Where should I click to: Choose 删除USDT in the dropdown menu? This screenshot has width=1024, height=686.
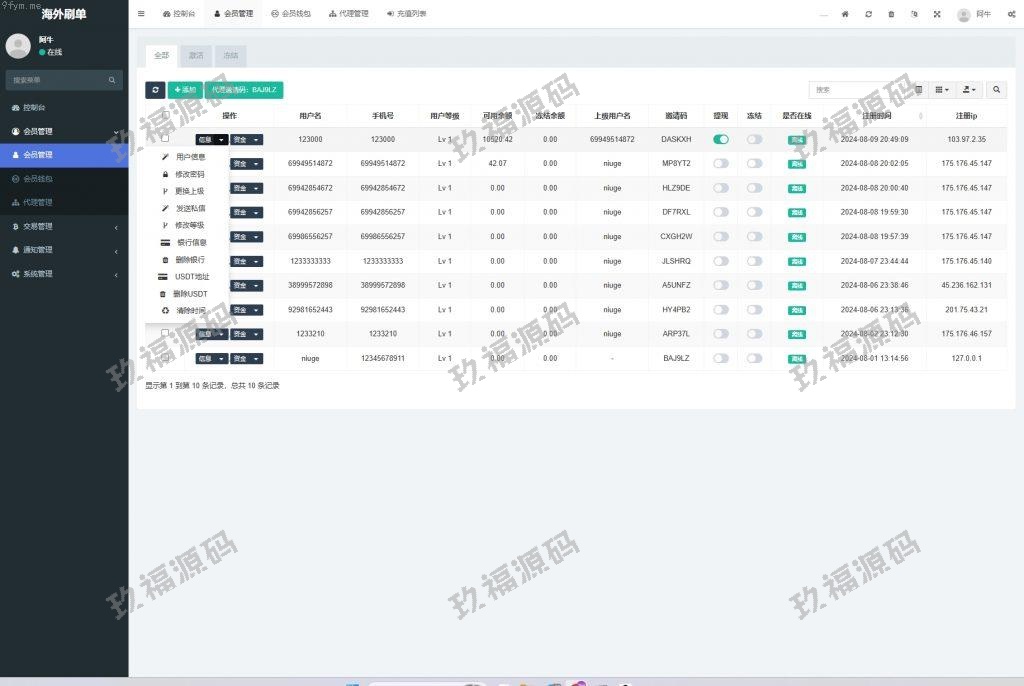(x=189, y=294)
